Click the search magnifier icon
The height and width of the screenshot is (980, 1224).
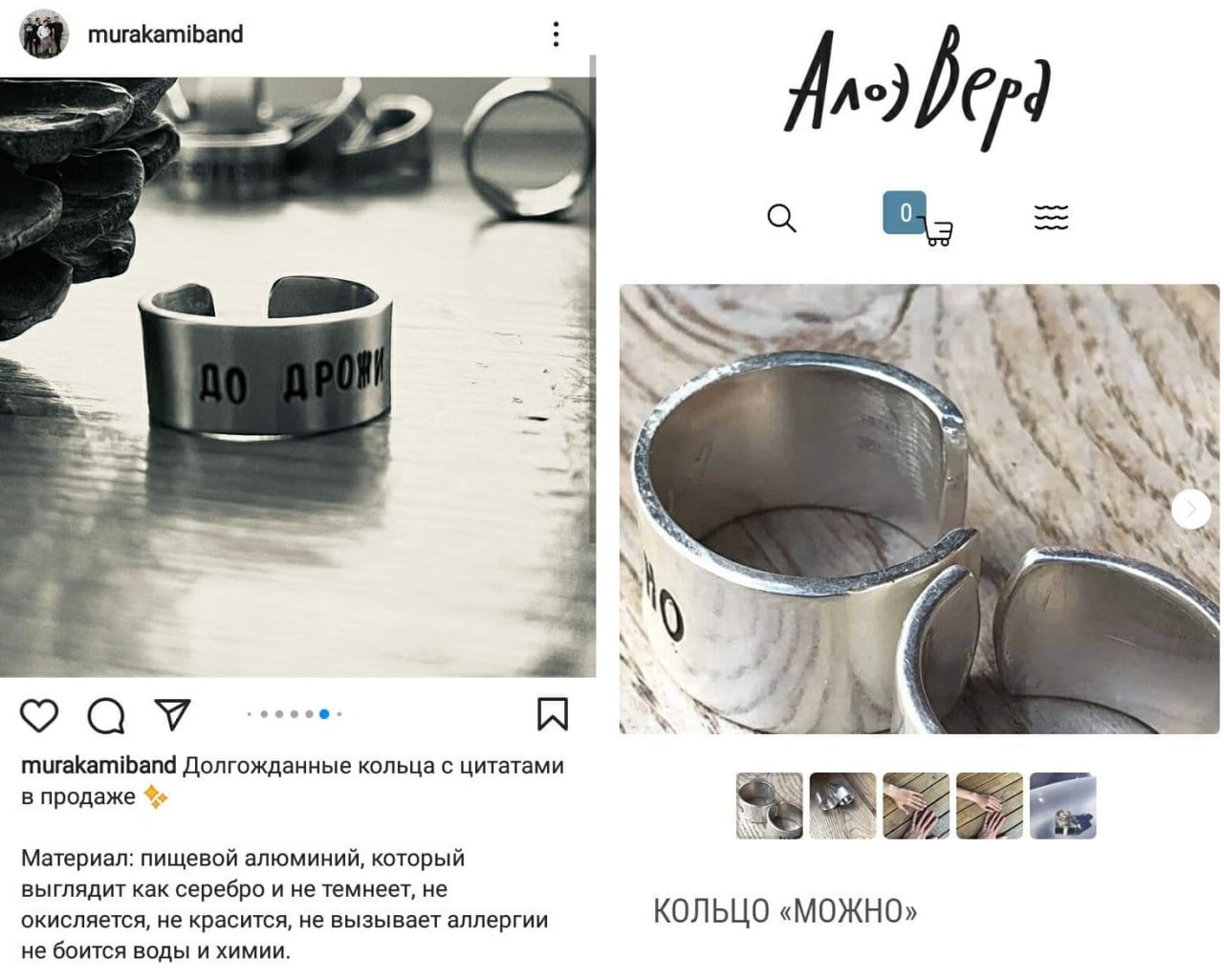tap(782, 218)
